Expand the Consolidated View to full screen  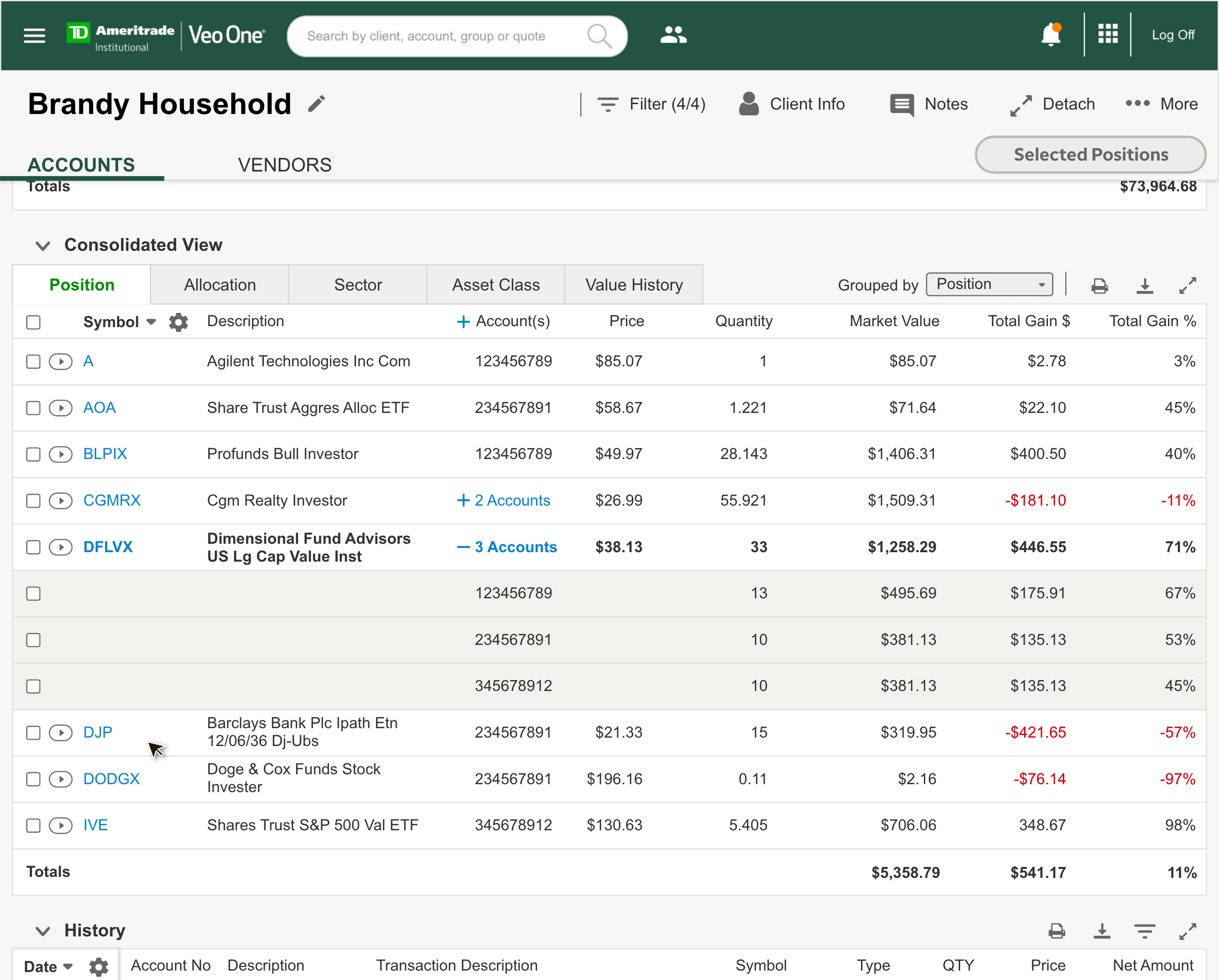[1188, 286]
